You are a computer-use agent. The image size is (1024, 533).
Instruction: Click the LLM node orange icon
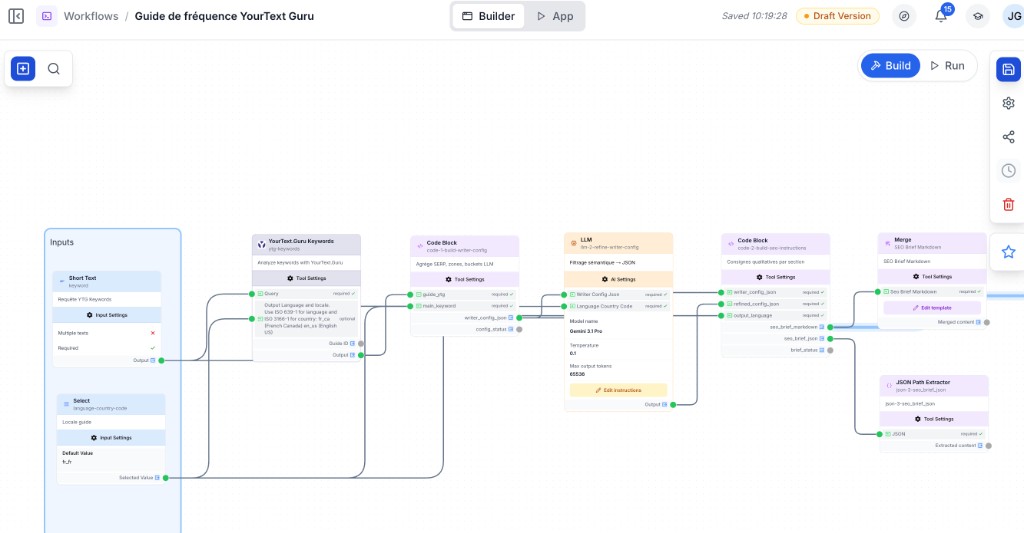click(573, 243)
